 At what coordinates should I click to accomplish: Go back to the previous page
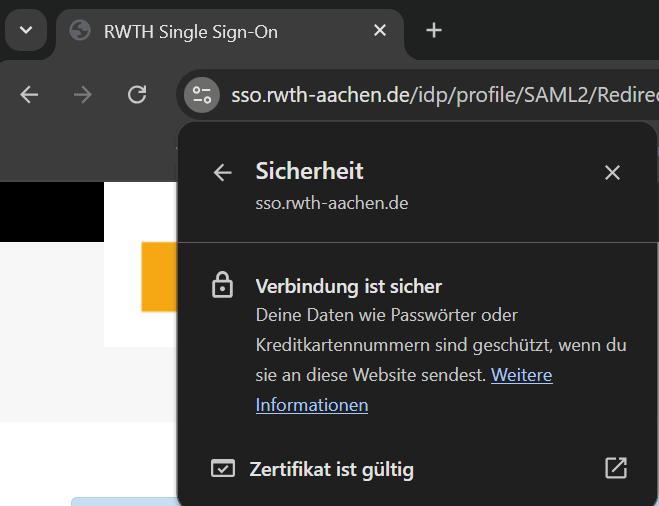pos(30,95)
